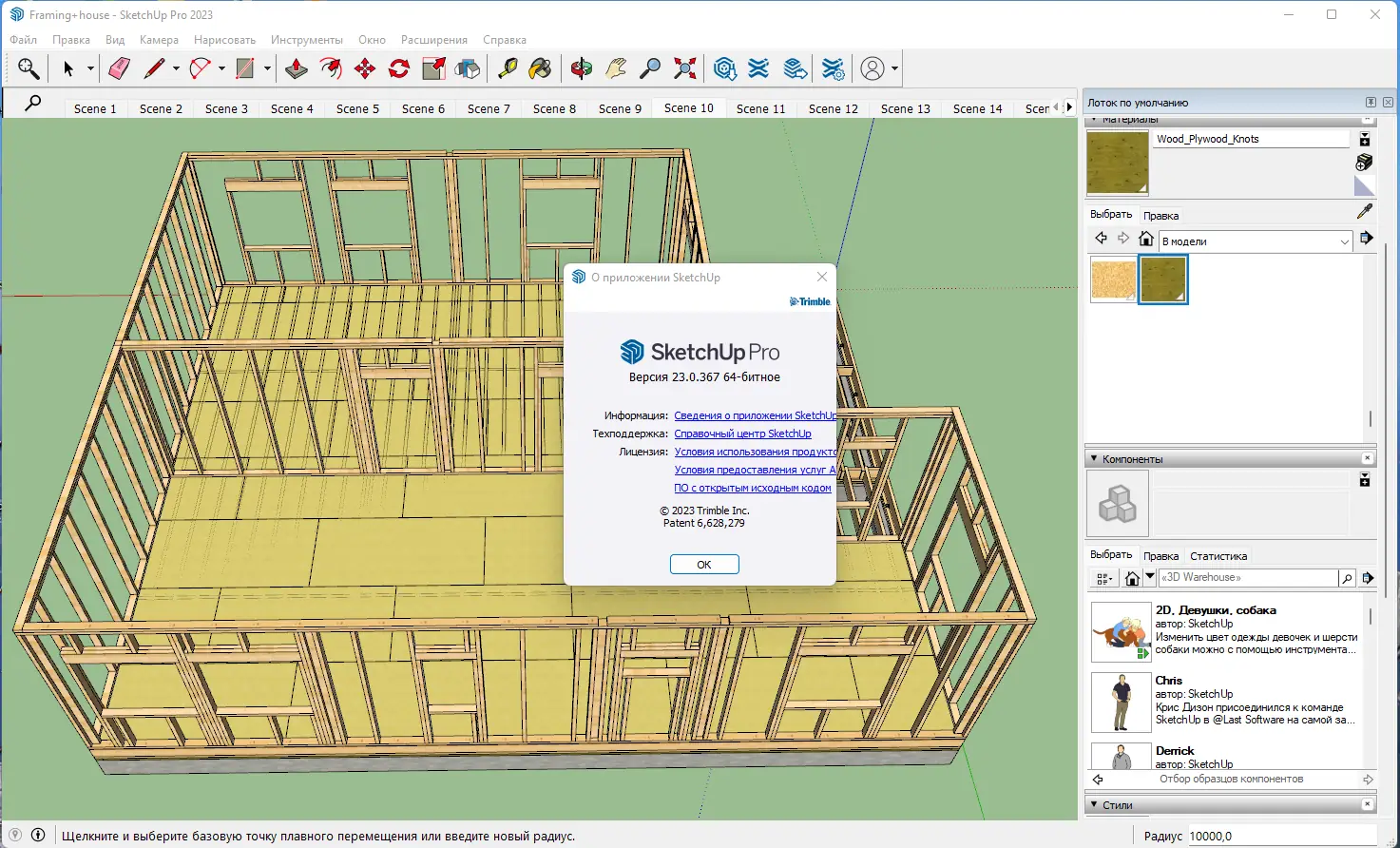Choose the Move tool

click(365, 68)
